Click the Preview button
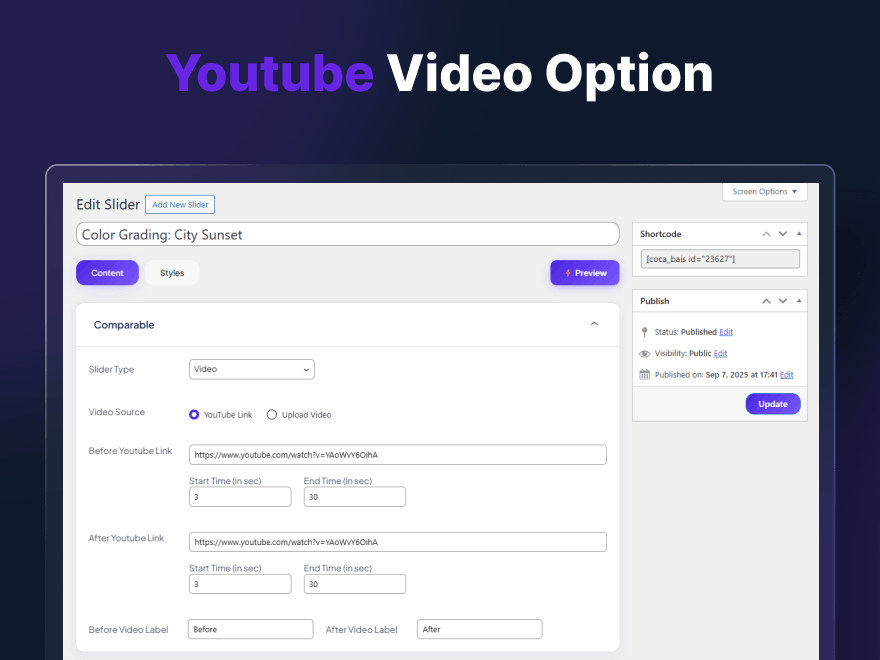 pos(585,273)
